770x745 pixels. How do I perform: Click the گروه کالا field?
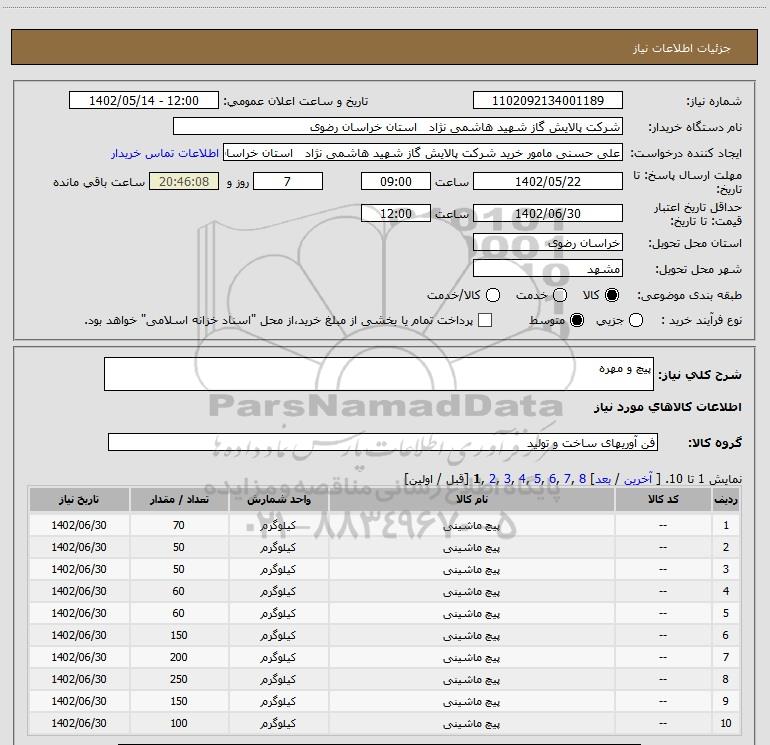(383, 442)
